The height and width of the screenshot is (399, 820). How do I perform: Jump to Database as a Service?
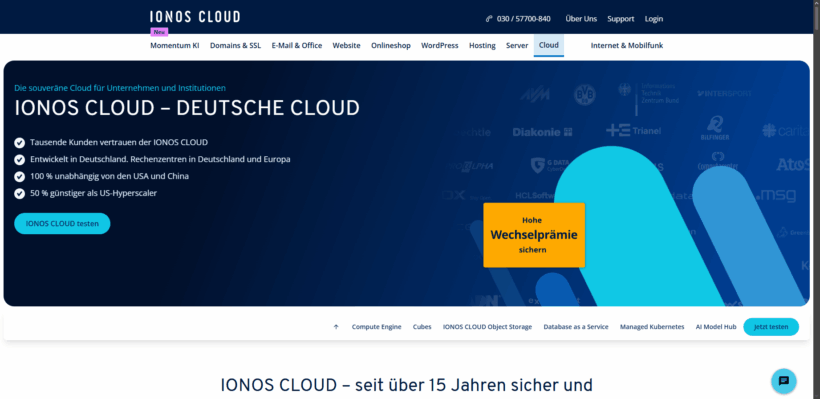(576, 327)
